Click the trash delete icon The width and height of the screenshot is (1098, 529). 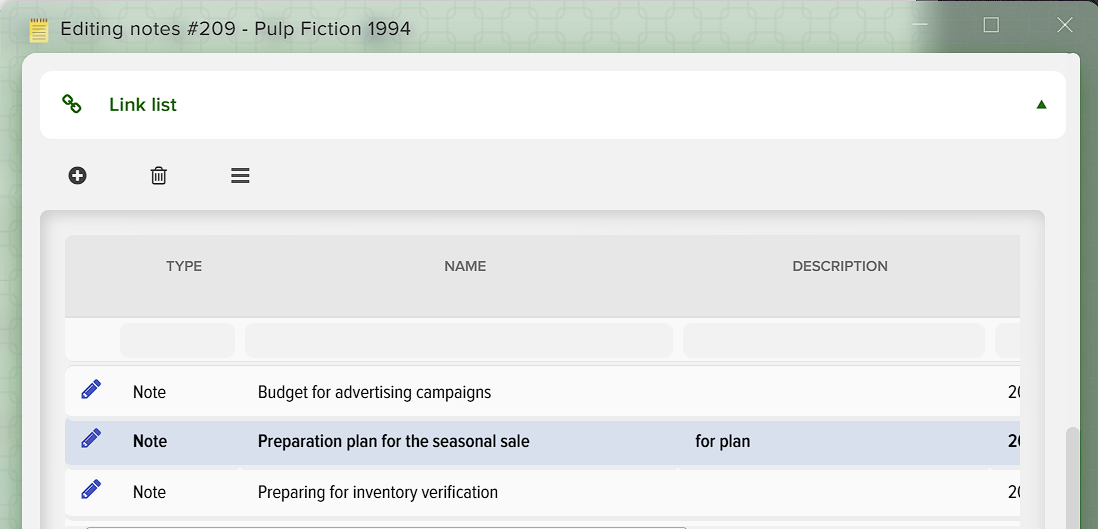coord(159,175)
